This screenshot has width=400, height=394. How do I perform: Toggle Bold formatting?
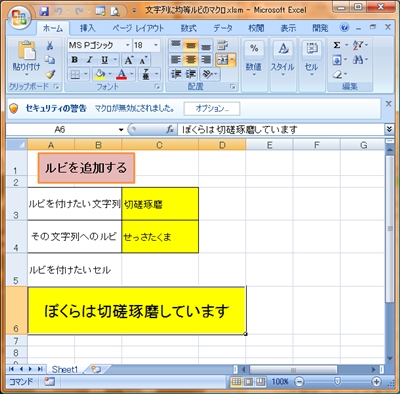(x=75, y=60)
